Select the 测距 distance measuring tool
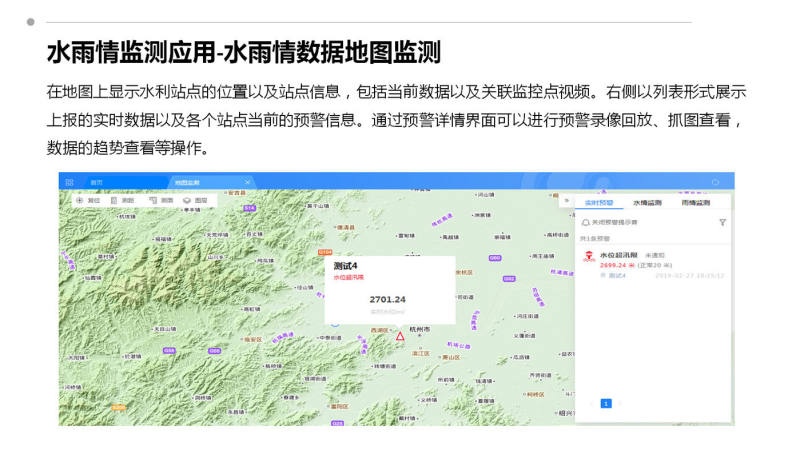The height and width of the screenshot is (450, 800). tap(122, 200)
